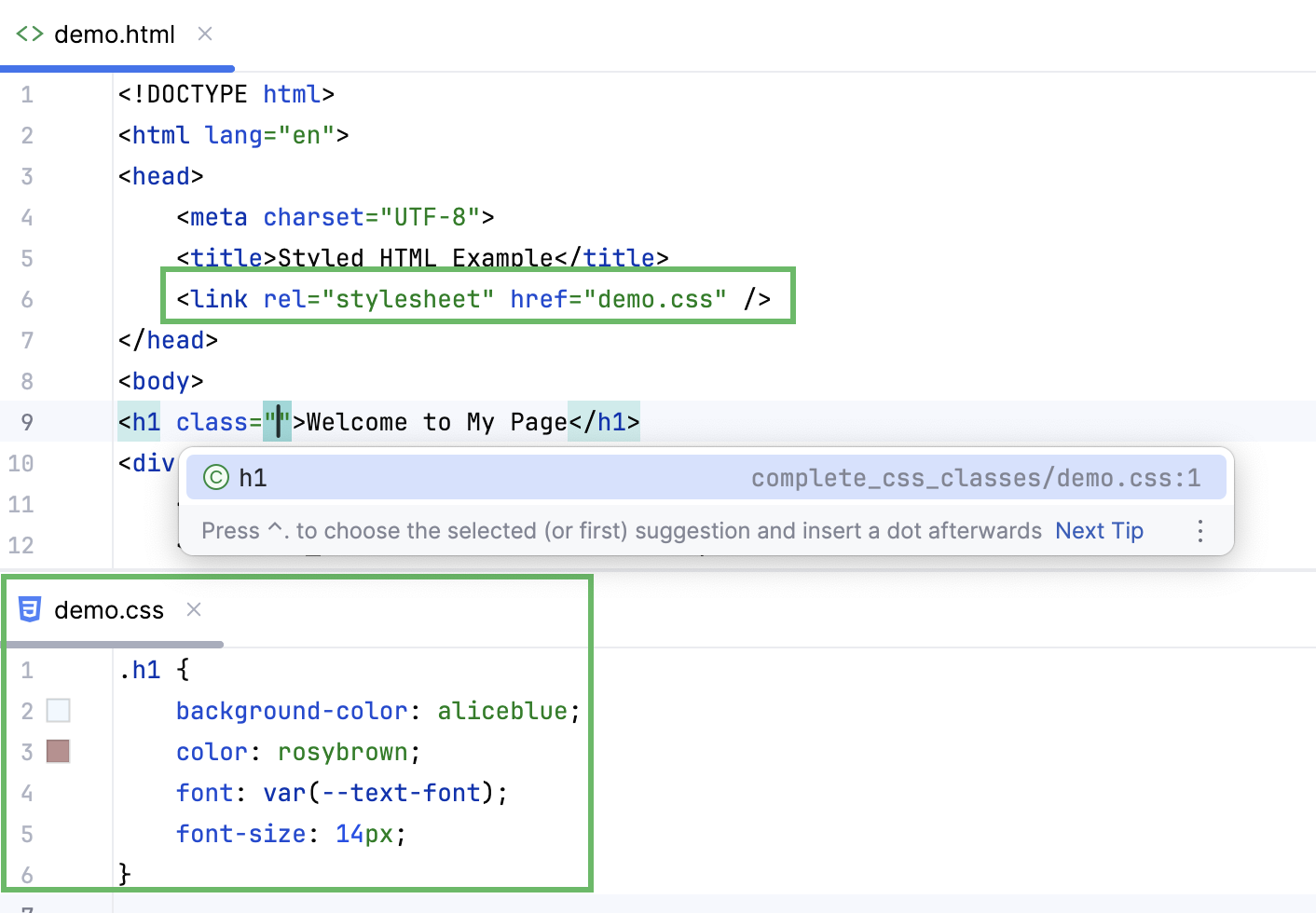Select the h1 suggestion in the completion popup
1316x913 pixels.
click(x=254, y=477)
